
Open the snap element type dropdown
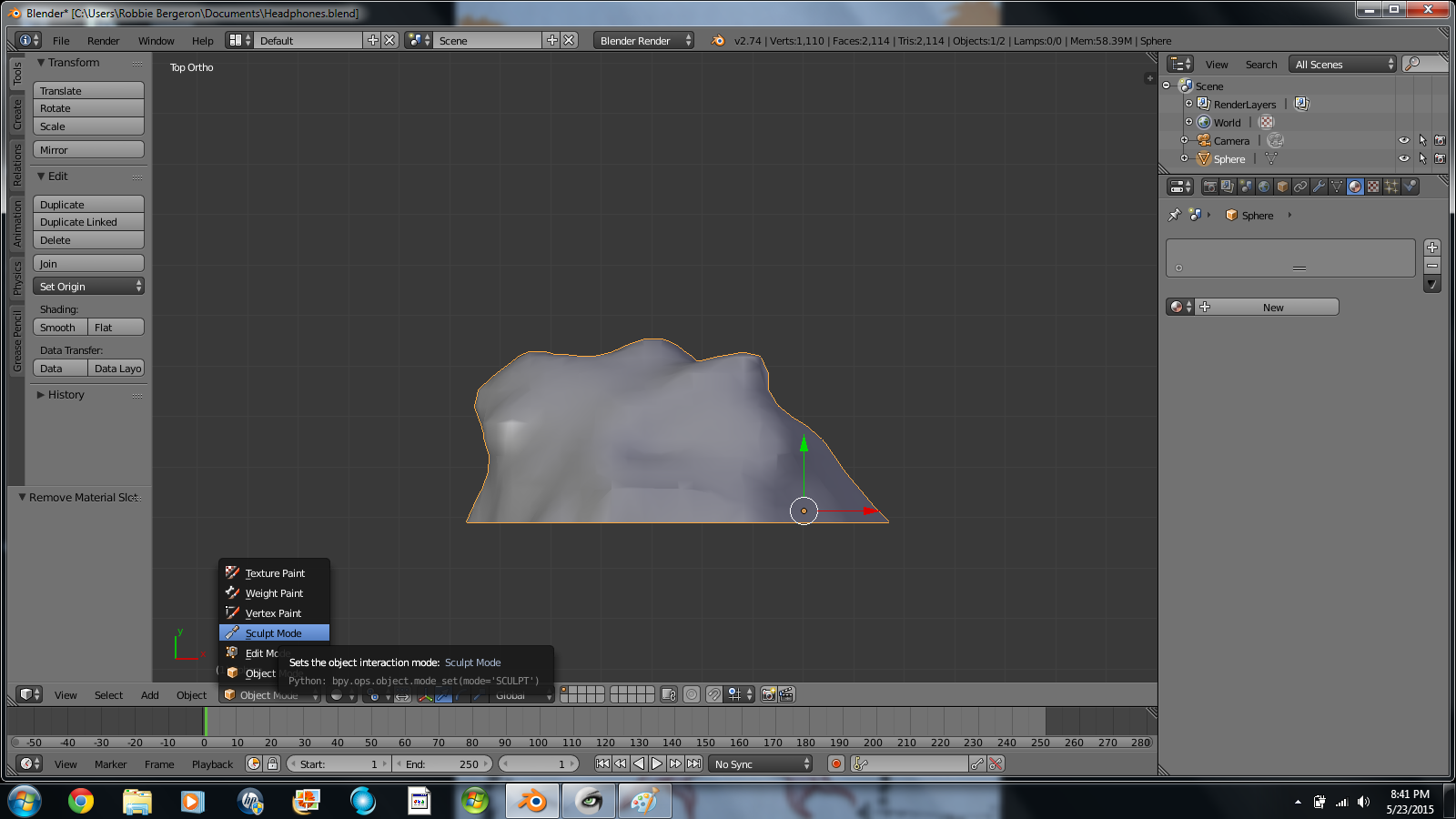point(739,694)
